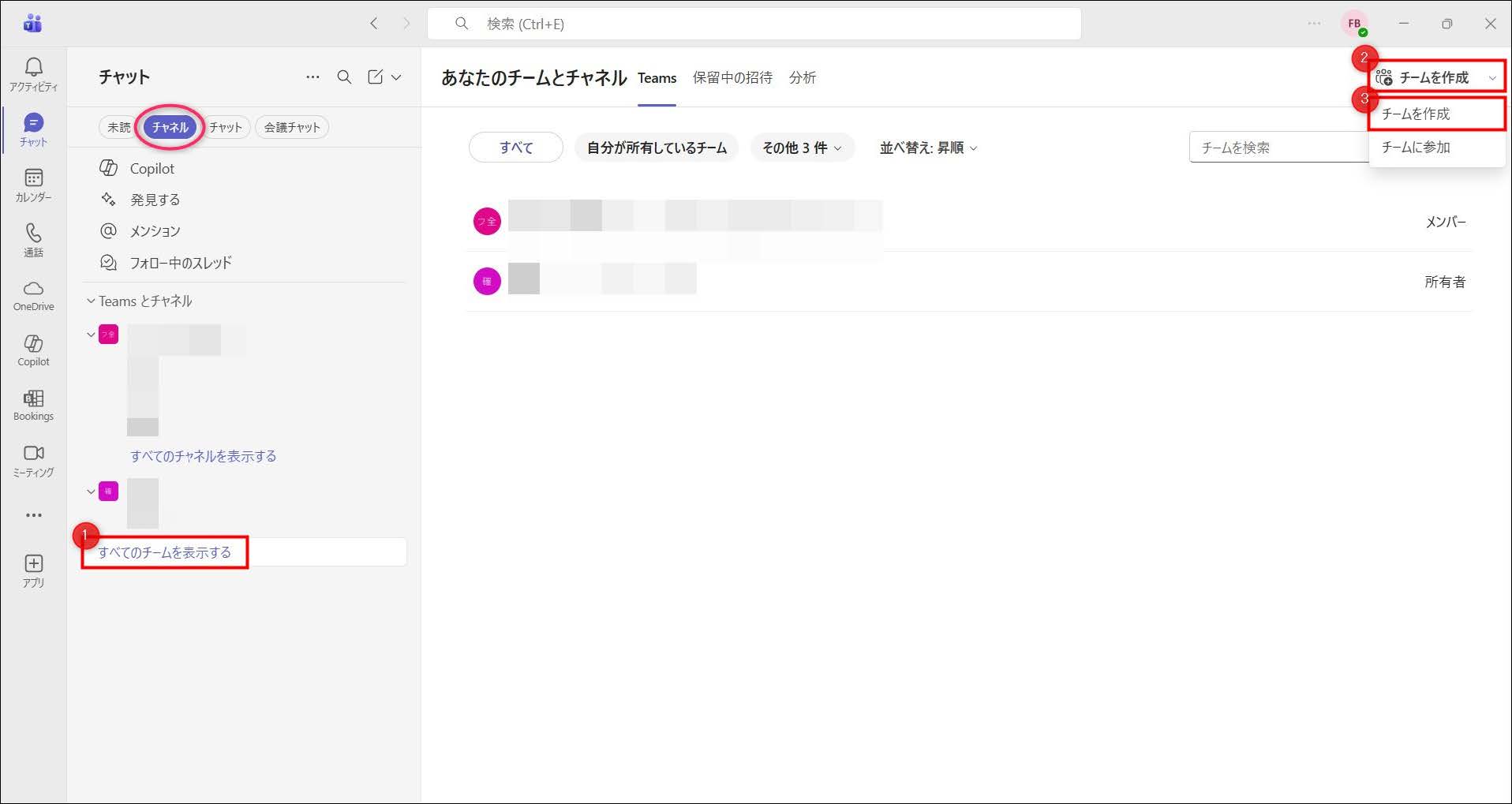1512x804 pixels.
Task: Click the アプリ add apps icon
Action: point(33,564)
